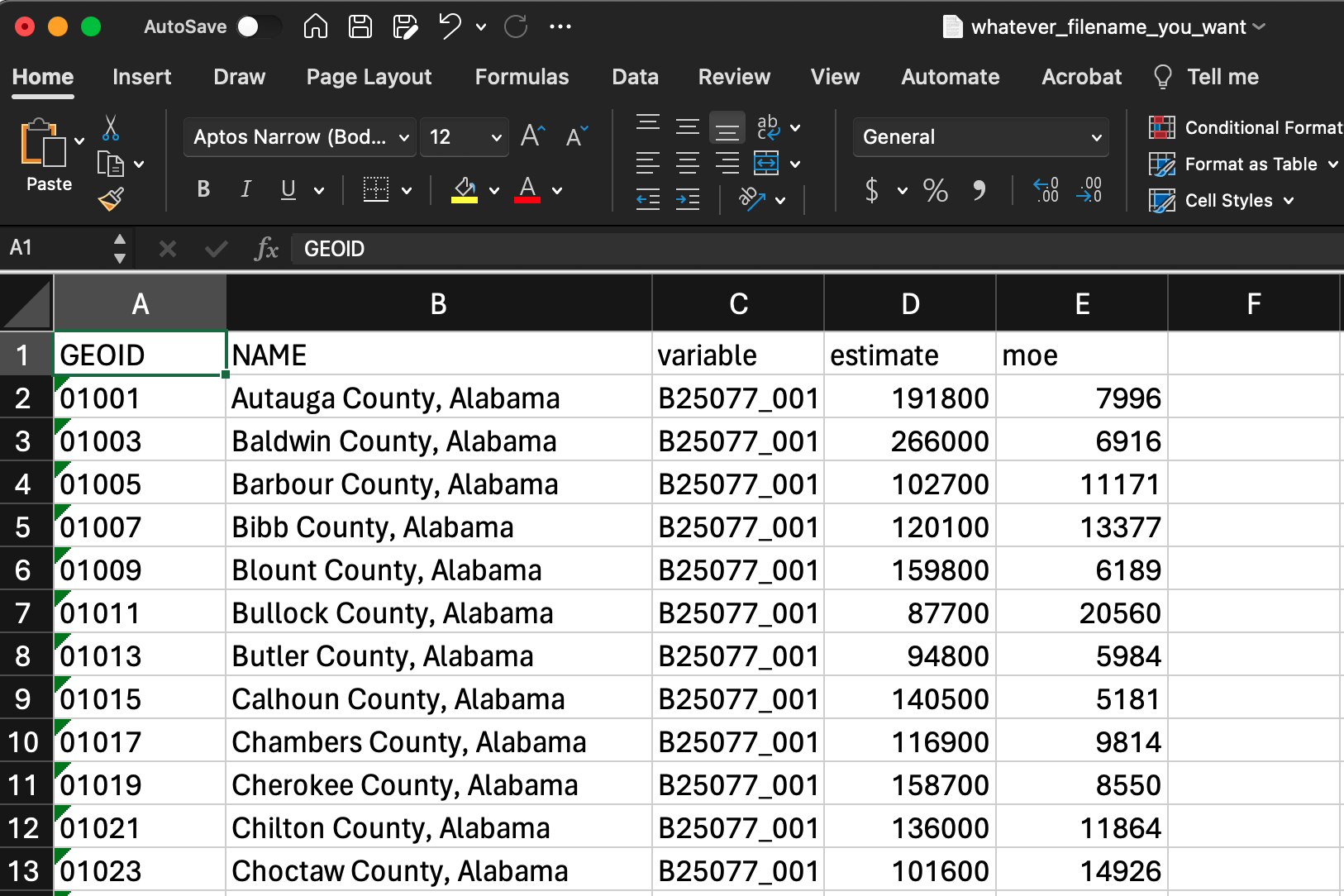Image resolution: width=1344 pixels, height=896 pixels.
Task: Open the more options ellipsis in title bar
Action: pos(560,26)
